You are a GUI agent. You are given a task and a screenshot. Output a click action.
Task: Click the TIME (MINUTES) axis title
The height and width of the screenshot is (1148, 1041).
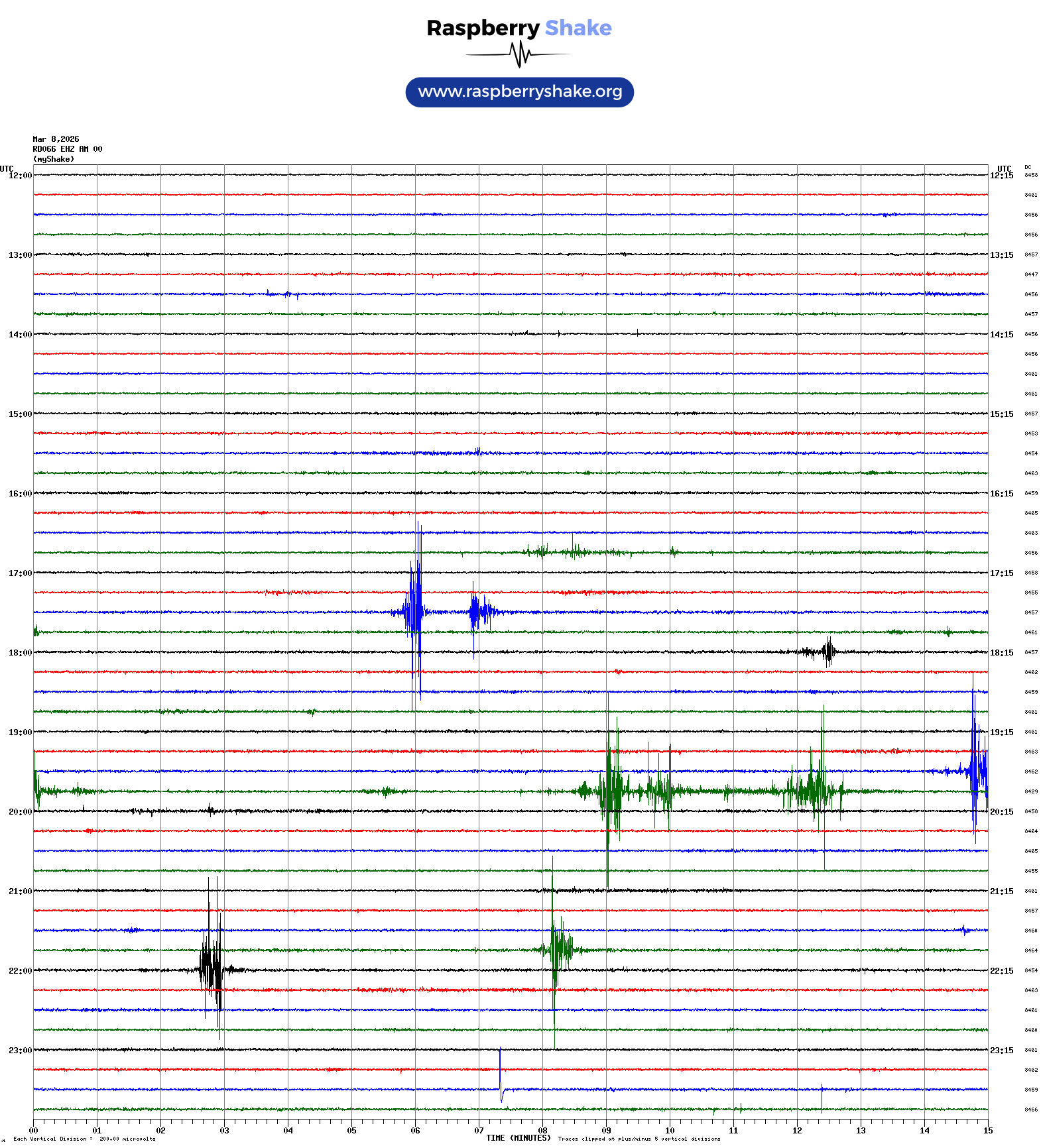click(518, 1138)
